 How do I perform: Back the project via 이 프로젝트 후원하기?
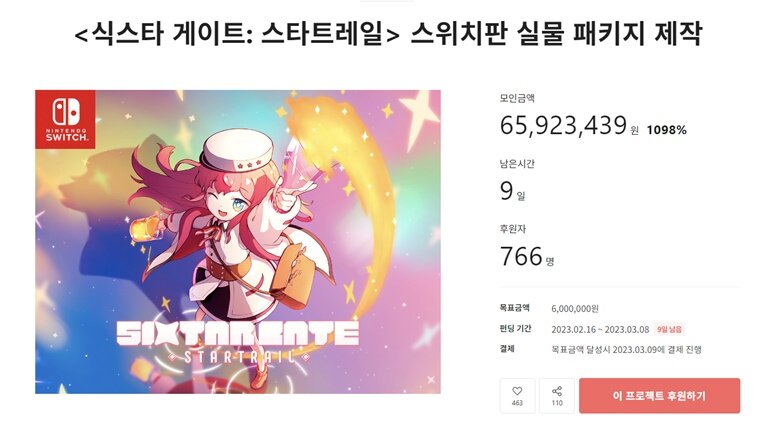point(659,396)
